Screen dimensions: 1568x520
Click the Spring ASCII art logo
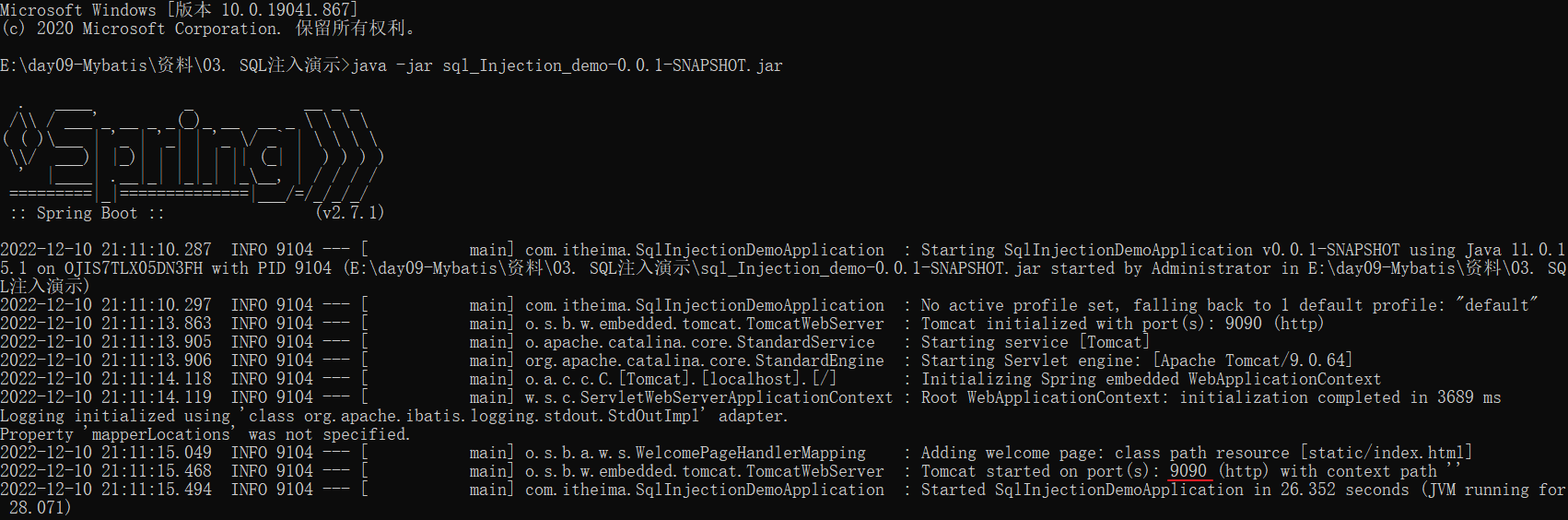(x=193, y=152)
